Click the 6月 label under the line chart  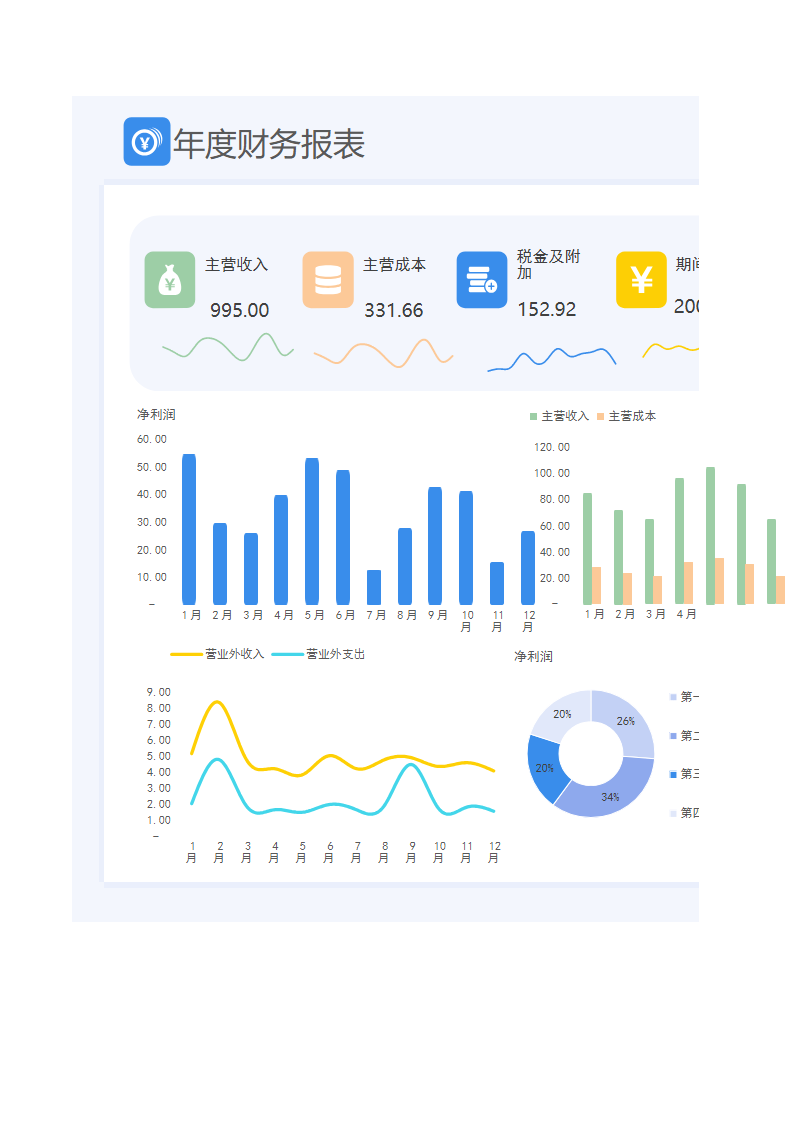click(x=329, y=852)
